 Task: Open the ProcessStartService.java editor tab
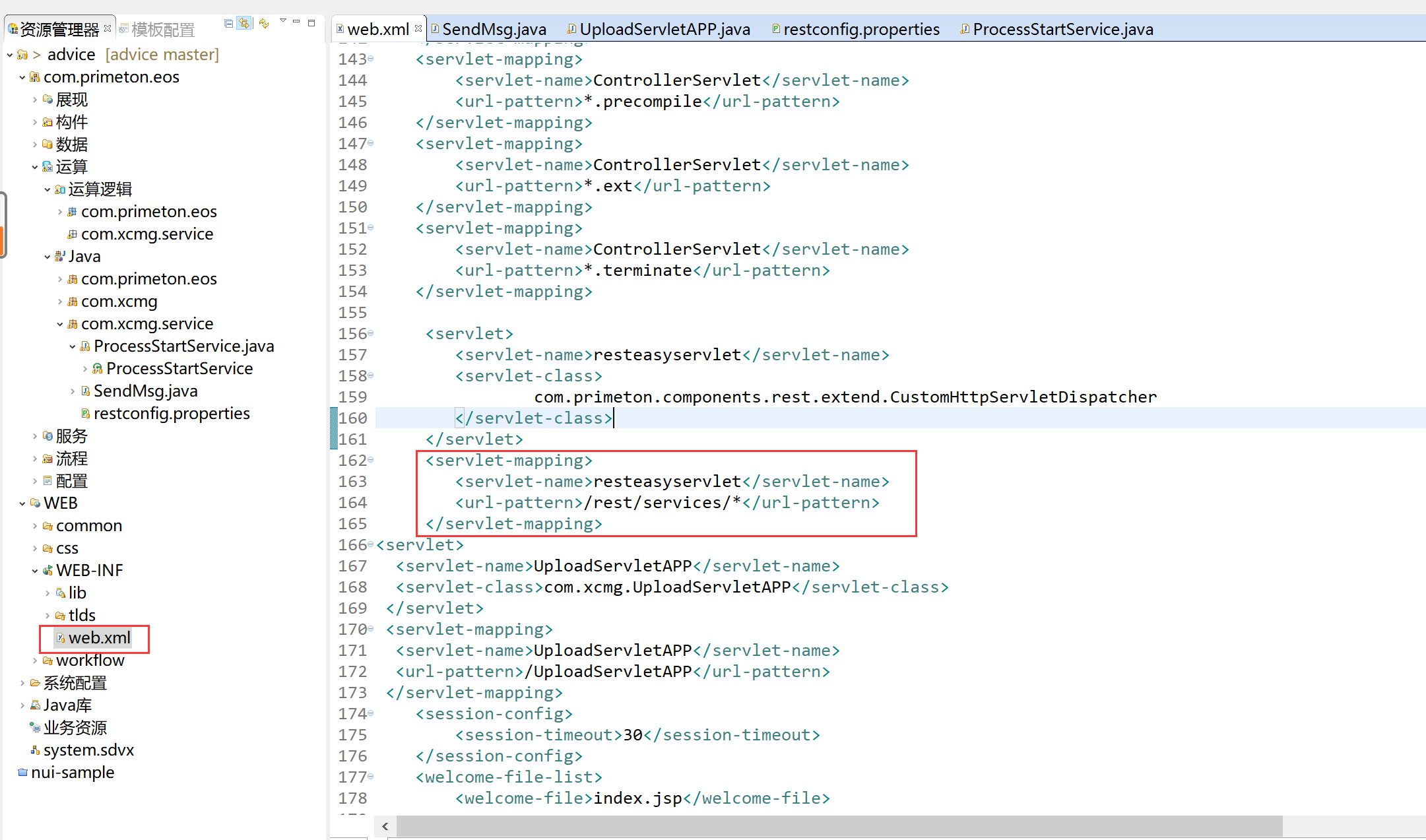click(x=1057, y=29)
